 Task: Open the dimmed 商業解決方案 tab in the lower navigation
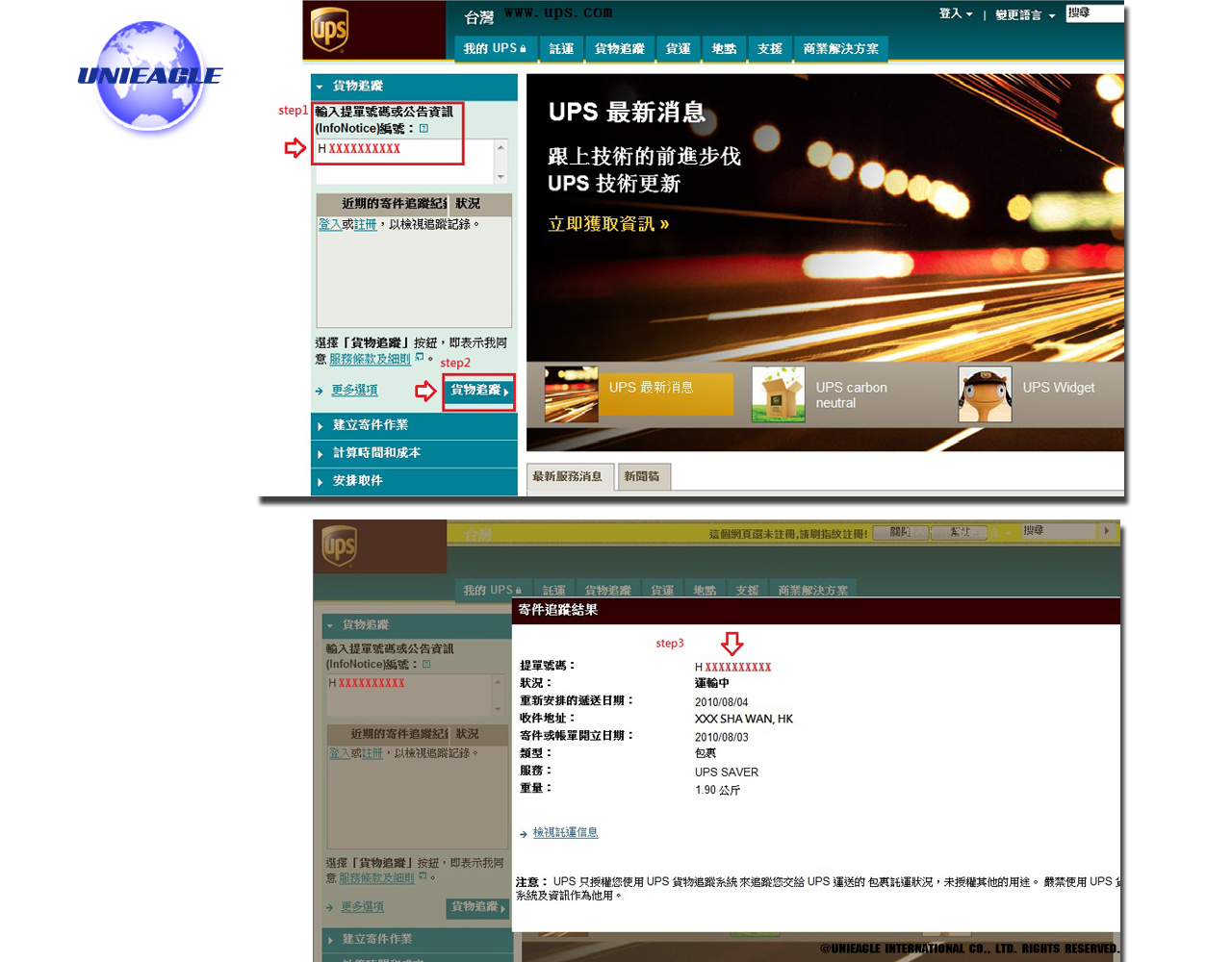813,590
